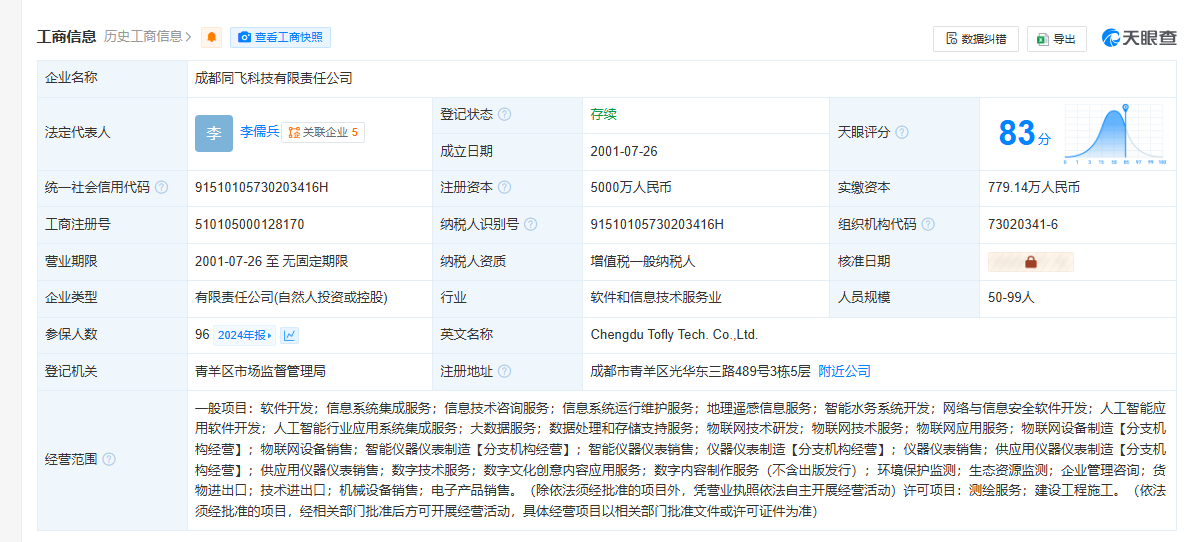Click the 李 avatar thumbnail
The width and height of the screenshot is (1185, 542).
pos(214,133)
